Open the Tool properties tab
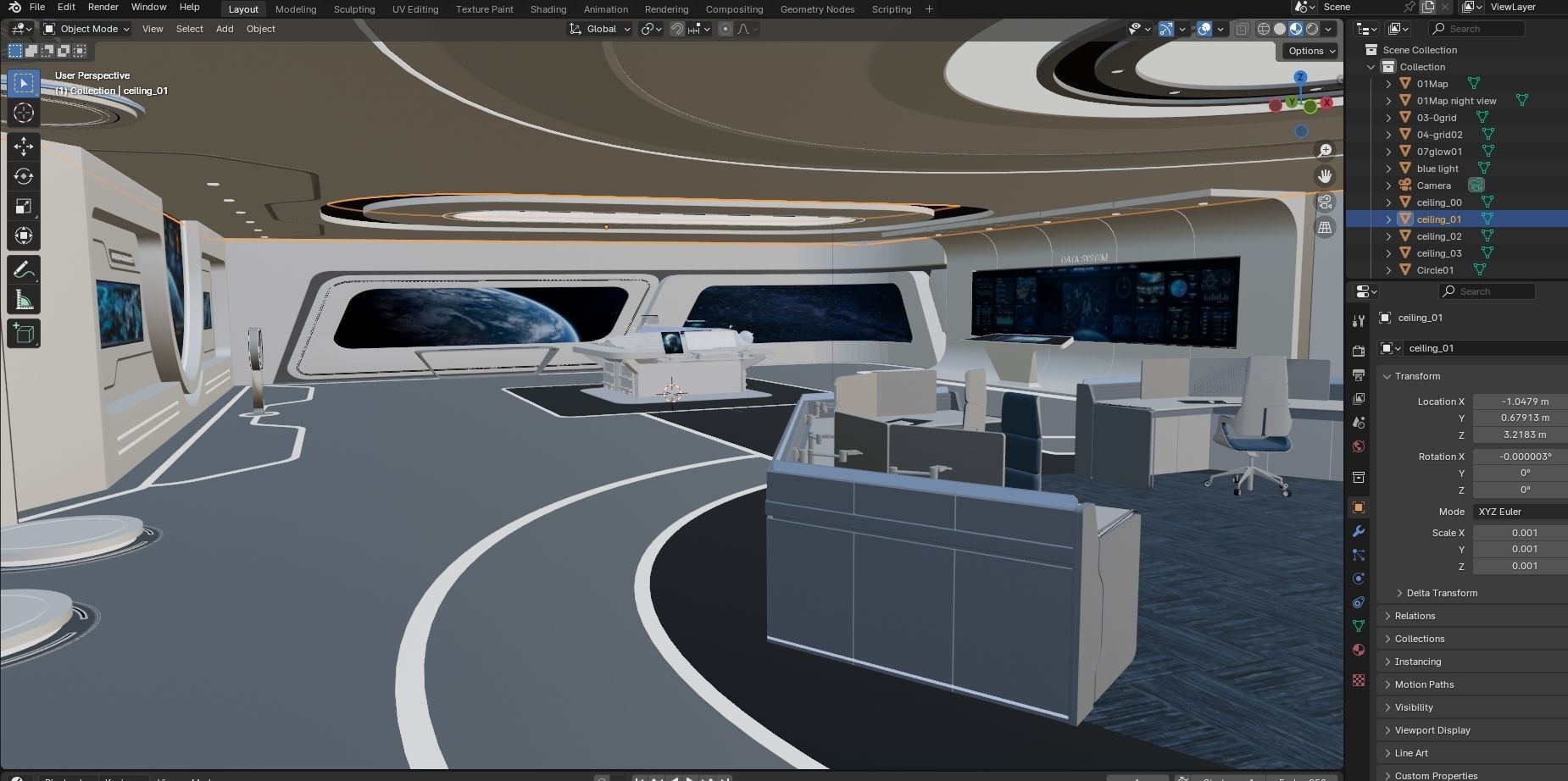 1359,320
